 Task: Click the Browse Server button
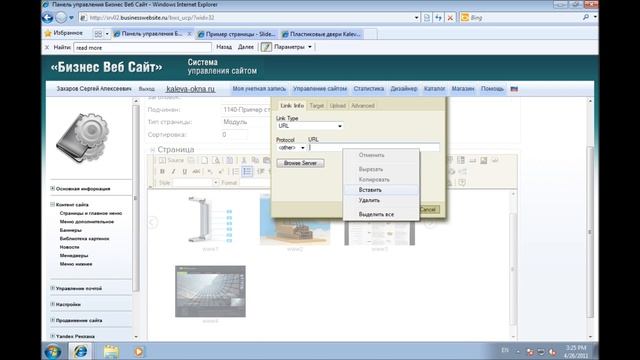[x=300, y=163]
